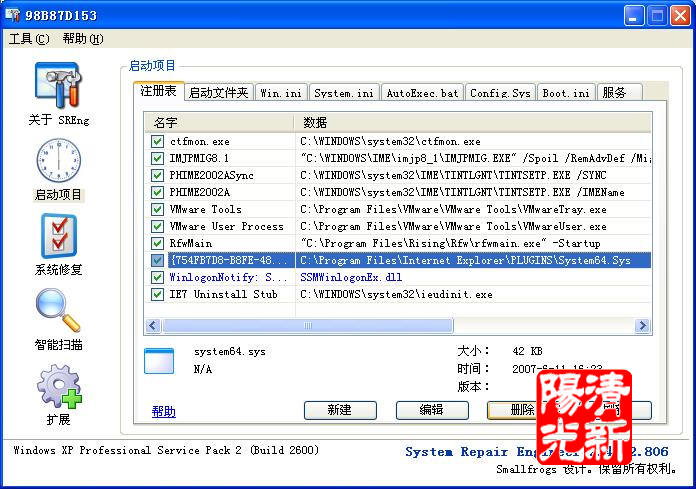Open the 帮助 hyperlink
The image size is (696, 489).
point(163,412)
